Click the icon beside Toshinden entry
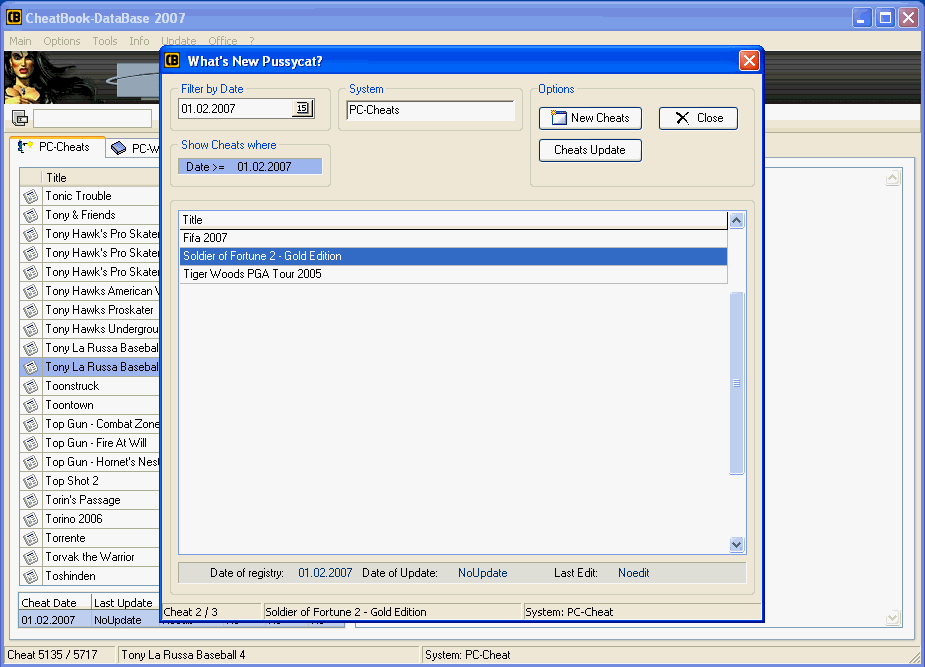 30,576
